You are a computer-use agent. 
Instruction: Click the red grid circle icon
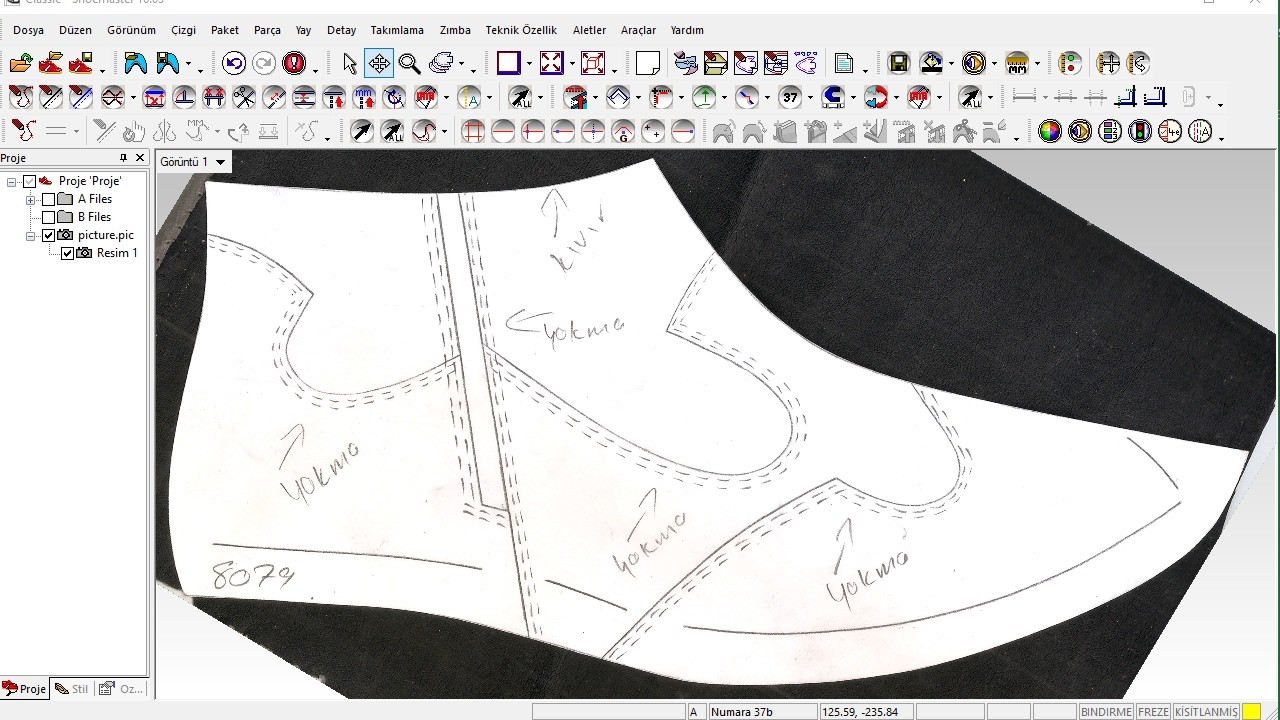473,131
